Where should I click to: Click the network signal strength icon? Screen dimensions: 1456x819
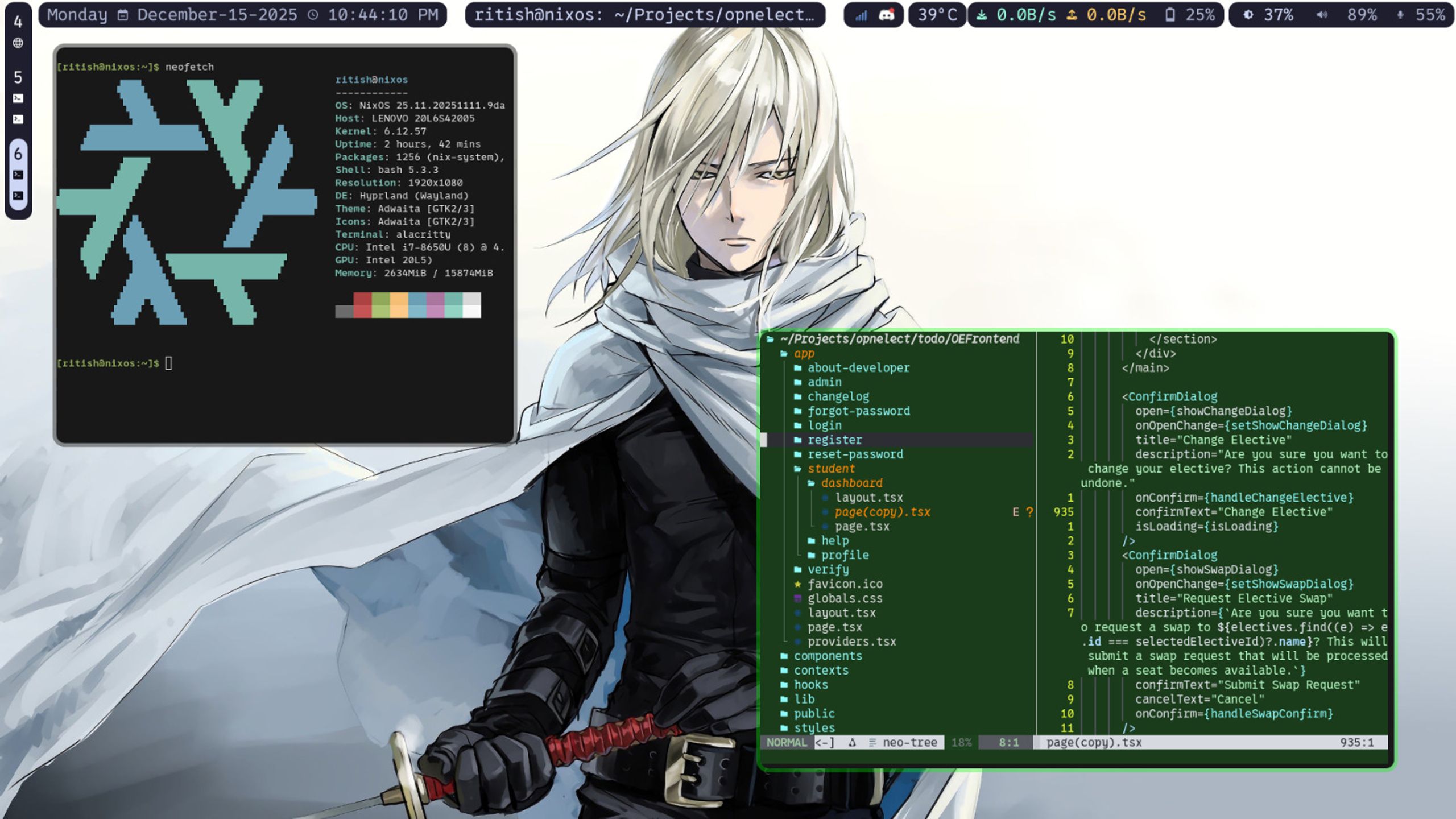861,15
